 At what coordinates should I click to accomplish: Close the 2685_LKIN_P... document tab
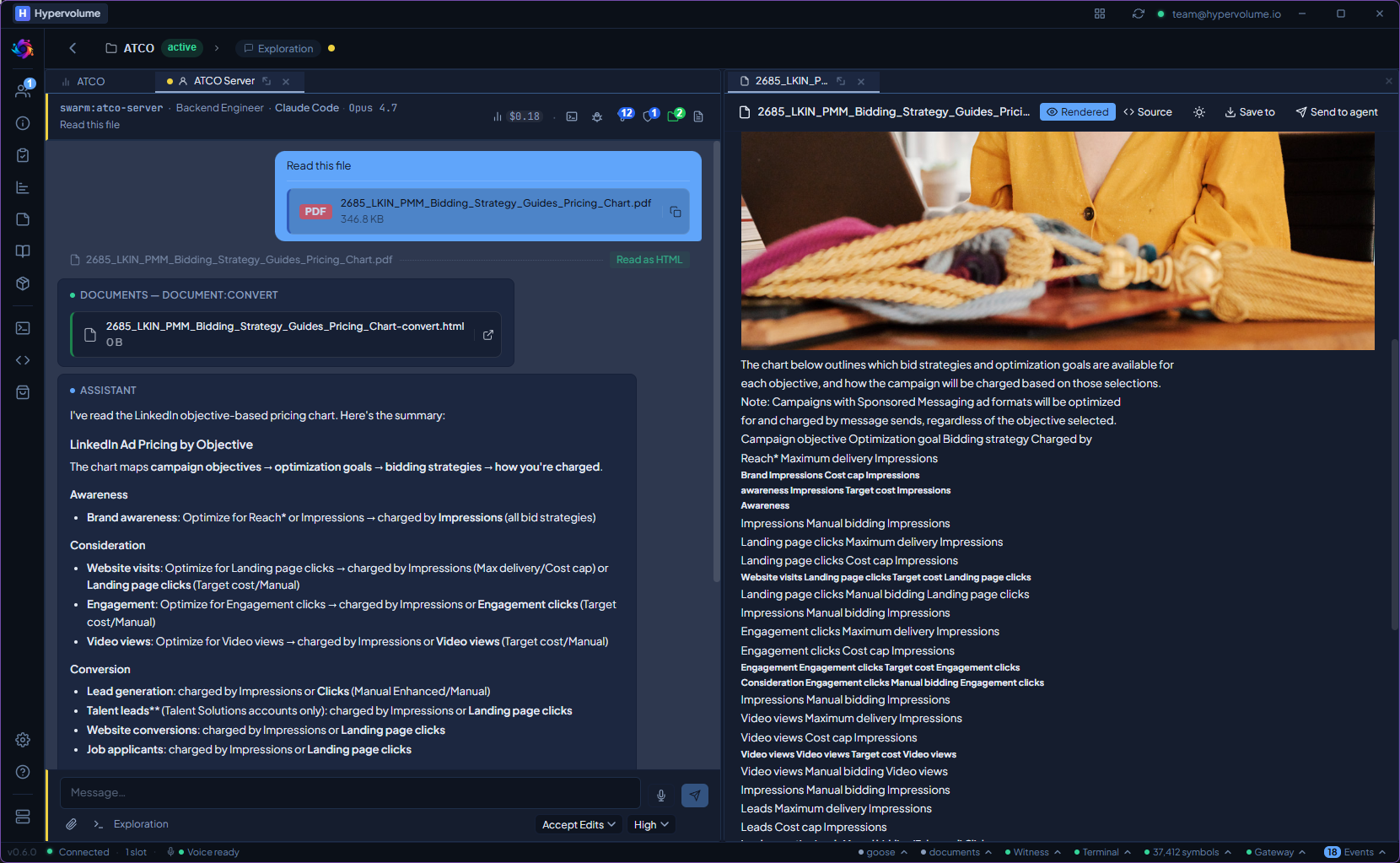click(x=861, y=81)
